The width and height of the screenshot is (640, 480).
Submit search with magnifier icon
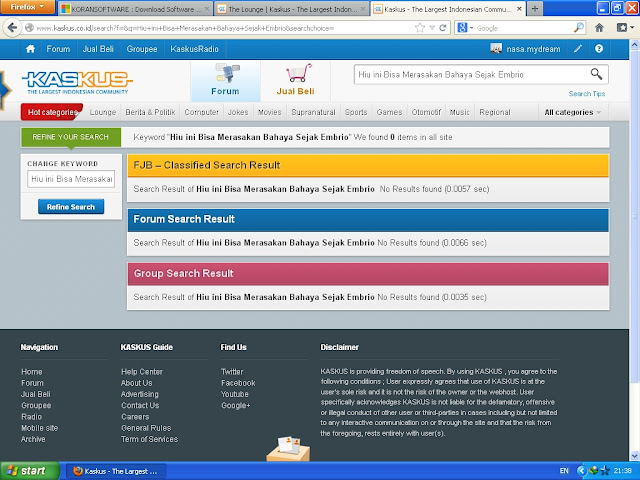pyautogui.click(x=596, y=74)
